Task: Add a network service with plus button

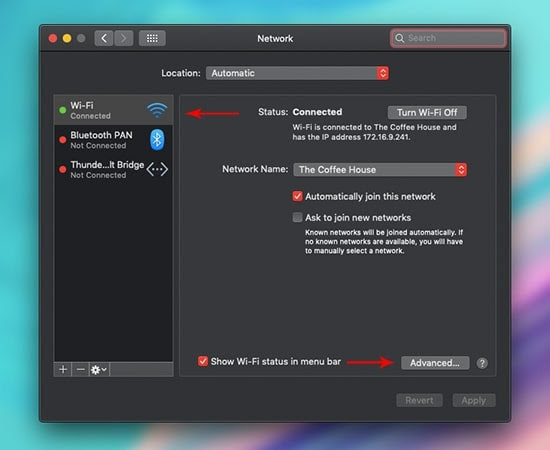Action: coord(63,369)
